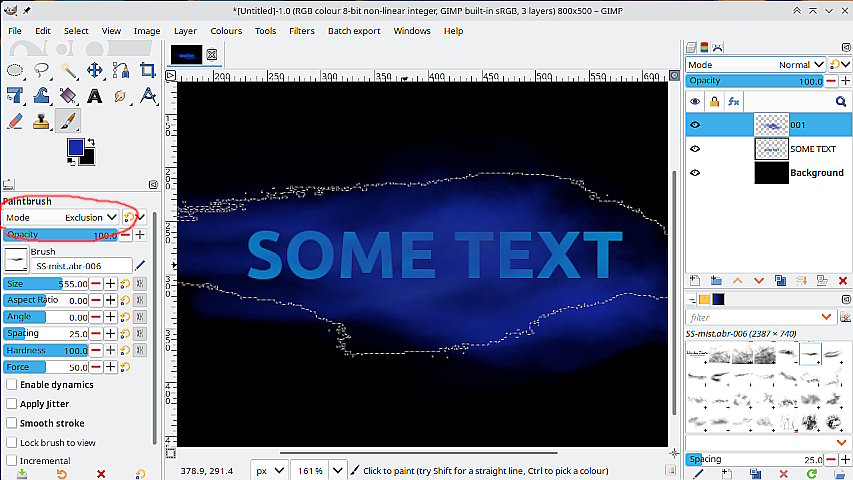The image size is (853, 480).
Task: Open the px units dropdown
Action: pyautogui.click(x=269, y=470)
